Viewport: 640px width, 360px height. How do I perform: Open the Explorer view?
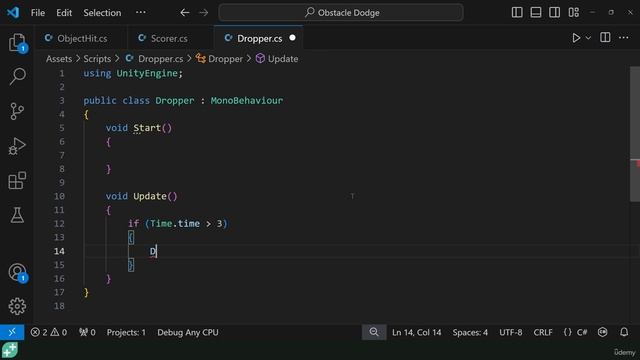pos(17,42)
